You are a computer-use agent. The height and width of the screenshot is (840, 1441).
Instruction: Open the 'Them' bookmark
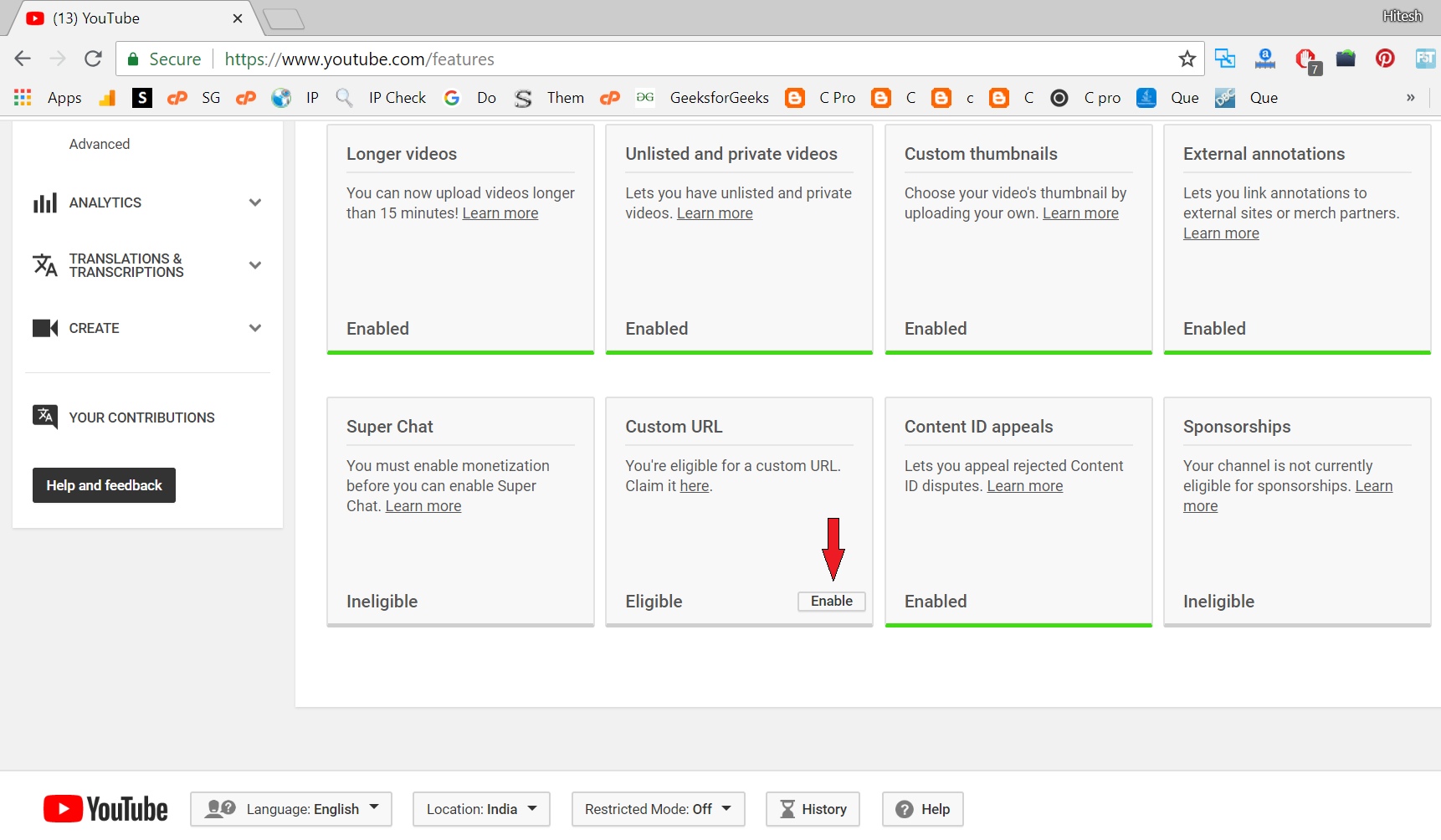[x=549, y=98]
